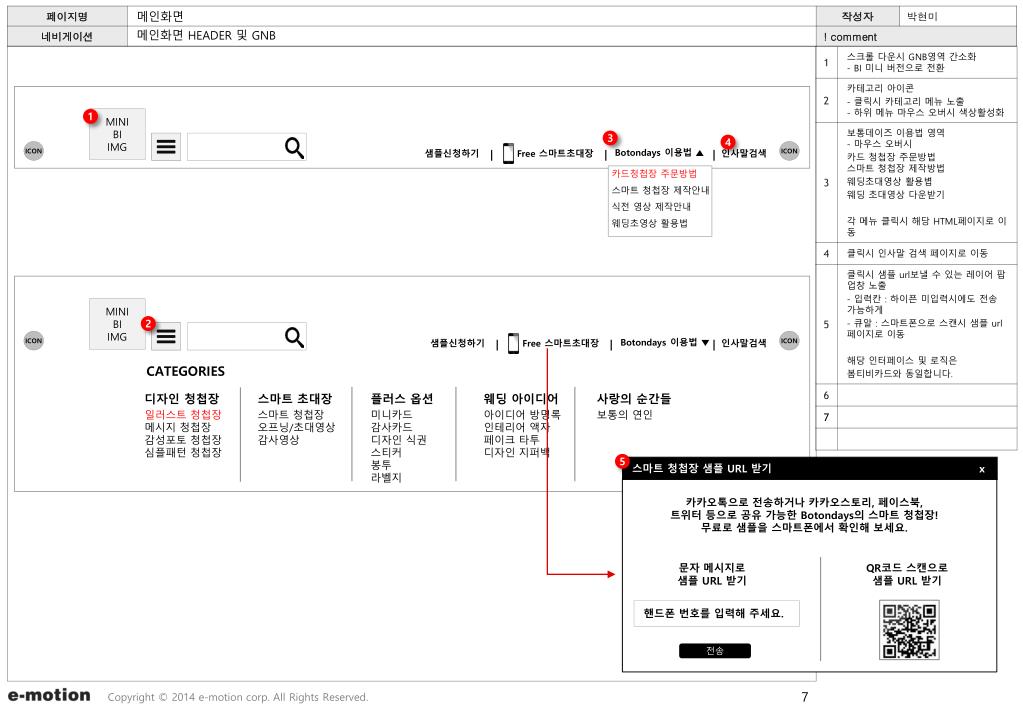Image resolution: width=1023 pixels, height=708 pixels.
Task: Click the MINI BI IMG logo in upper header
Action: click(x=117, y=134)
